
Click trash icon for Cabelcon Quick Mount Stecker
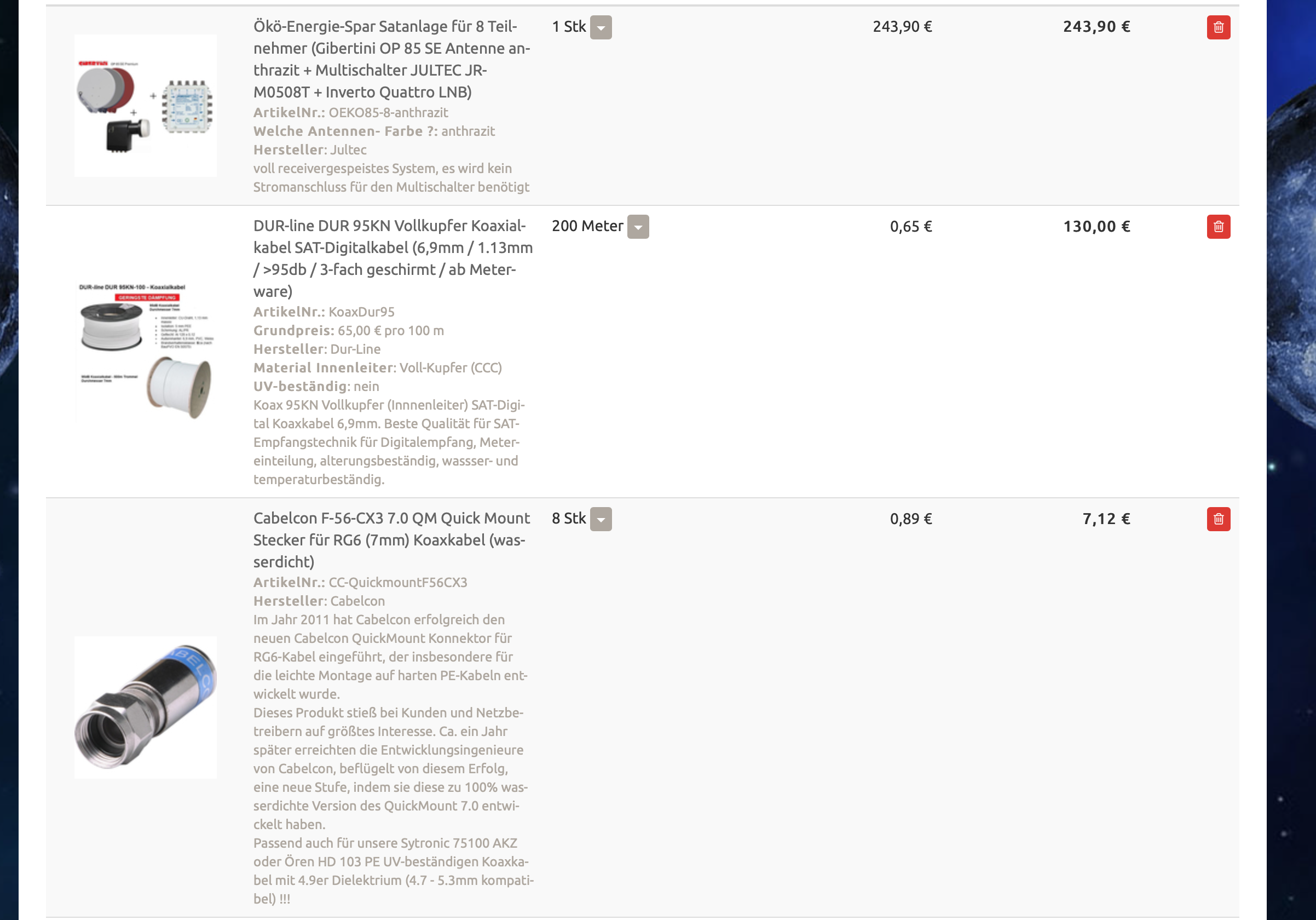click(x=1218, y=519)
